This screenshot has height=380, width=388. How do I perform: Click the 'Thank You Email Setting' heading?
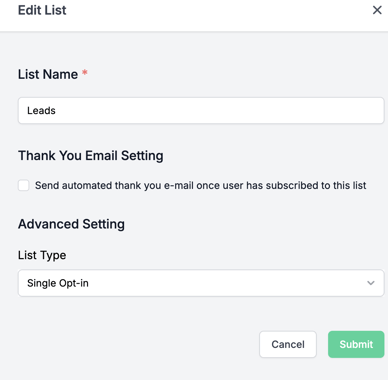(x=91, y=156)
